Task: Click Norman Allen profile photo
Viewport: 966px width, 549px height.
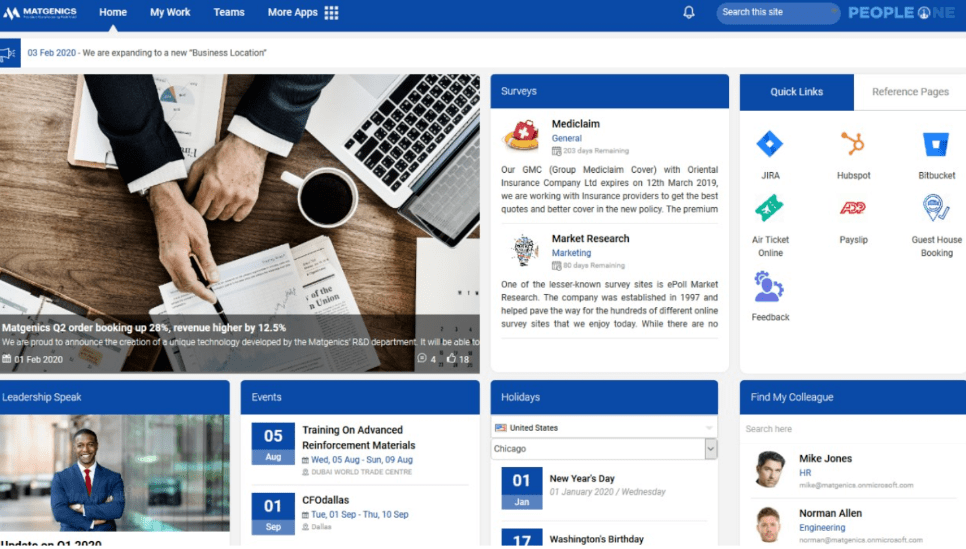Action: (x=769, y=524)
